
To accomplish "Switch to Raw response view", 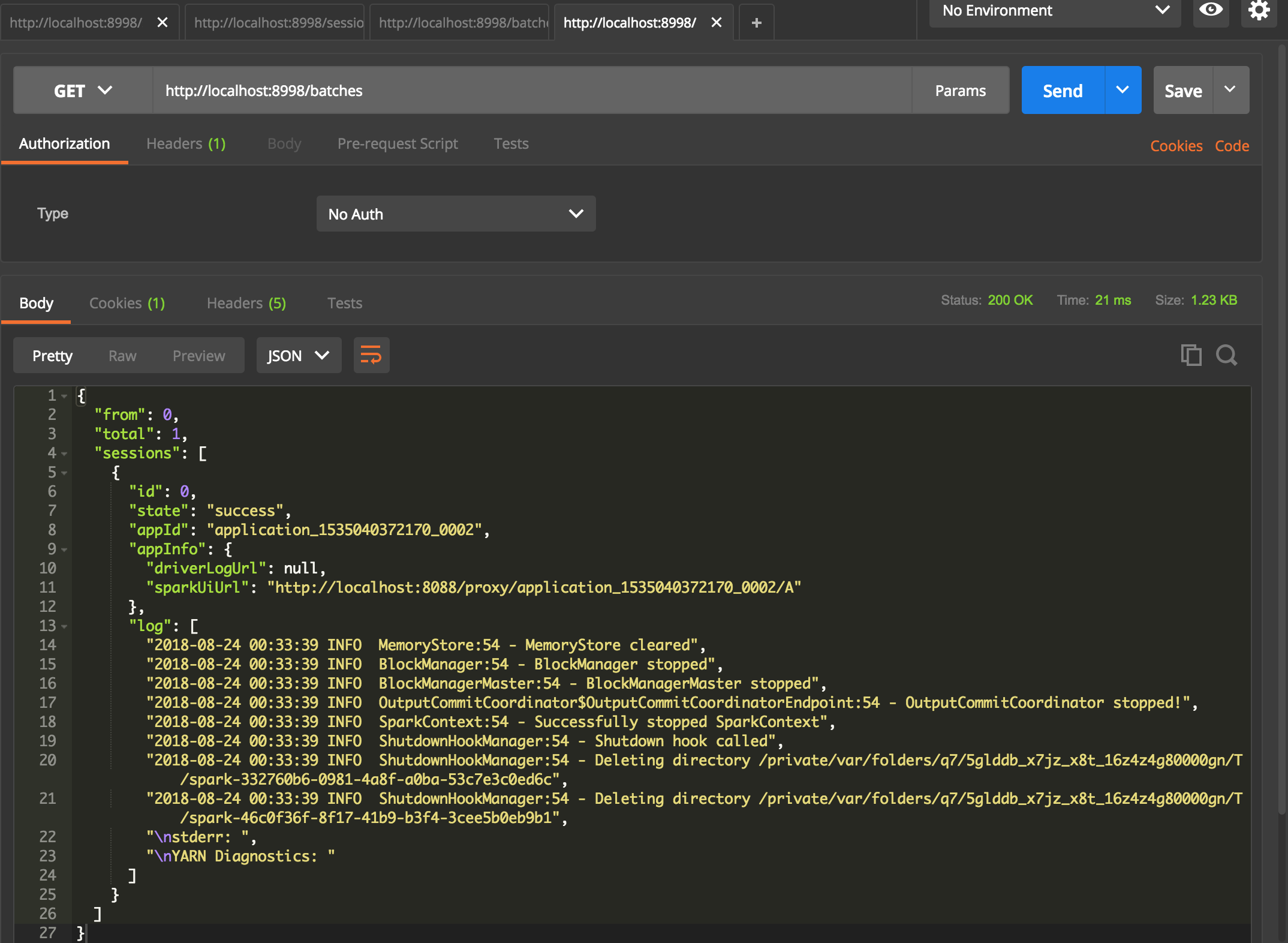I will coord(122,356).
